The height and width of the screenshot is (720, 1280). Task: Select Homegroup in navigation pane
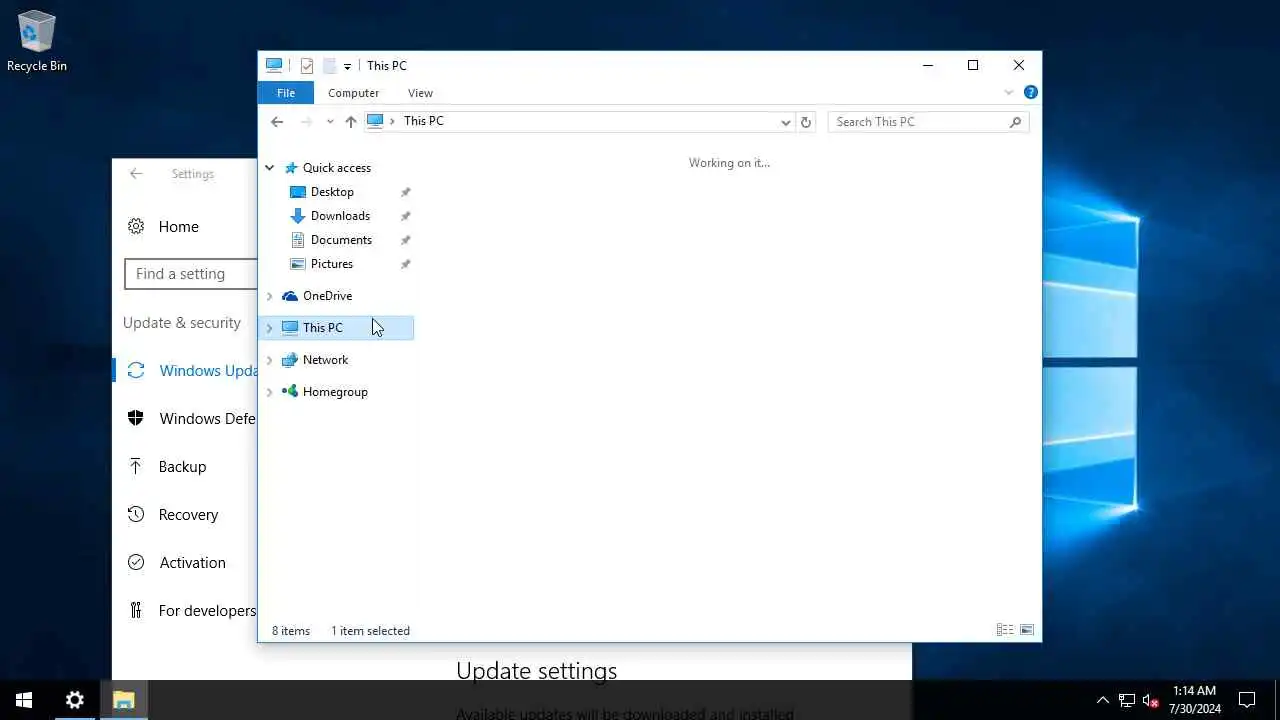335,392
